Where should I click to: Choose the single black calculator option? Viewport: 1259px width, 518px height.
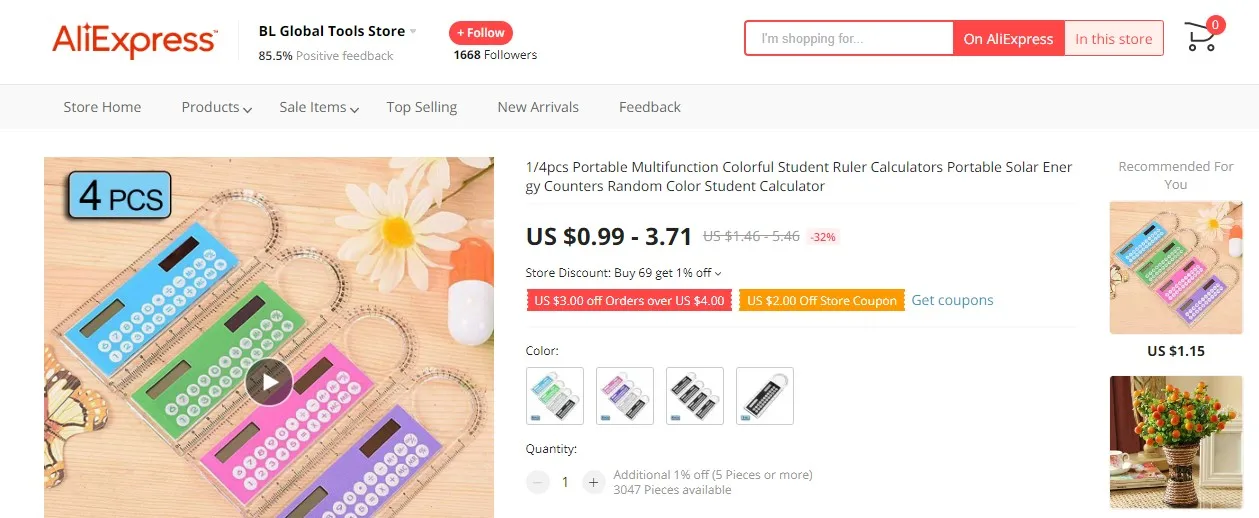point(765,396)
